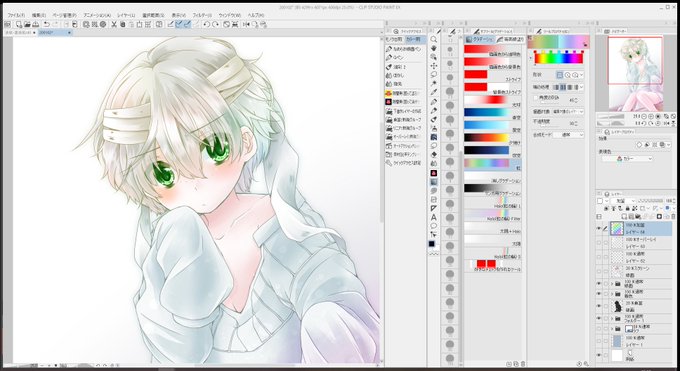Enable the angle step checkbox in tool property
This screenshot has height=371, width=680.
click(x=536, y=98)
